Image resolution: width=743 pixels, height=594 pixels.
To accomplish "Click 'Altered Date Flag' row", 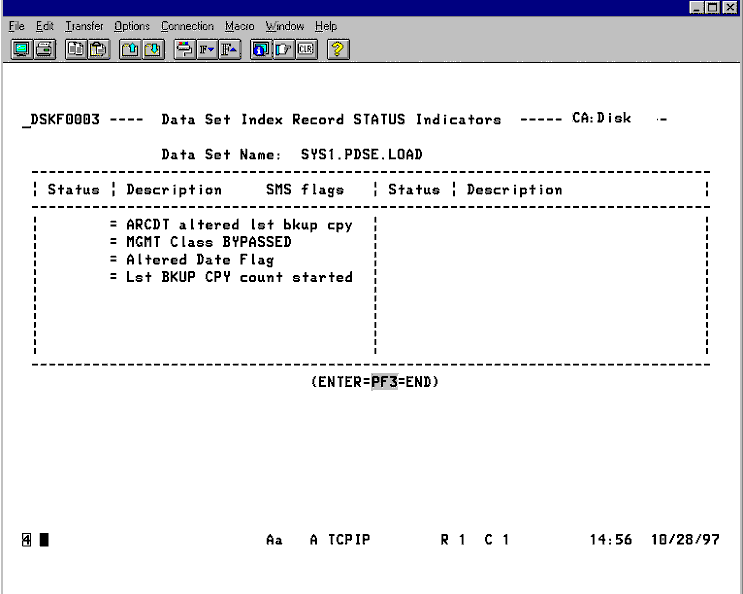I will 200,260.
